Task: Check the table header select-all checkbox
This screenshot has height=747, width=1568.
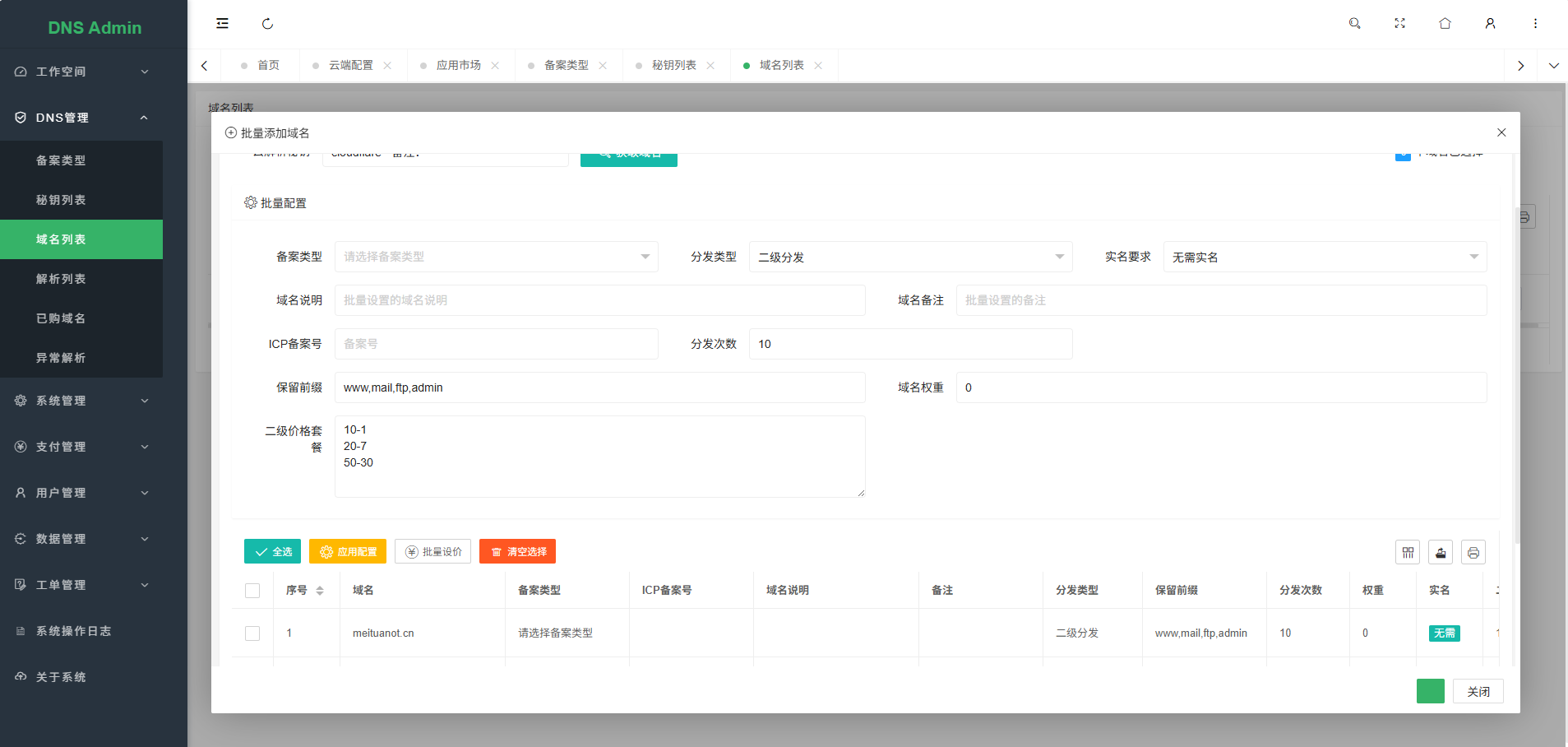Action: click(x=252, y=591)
